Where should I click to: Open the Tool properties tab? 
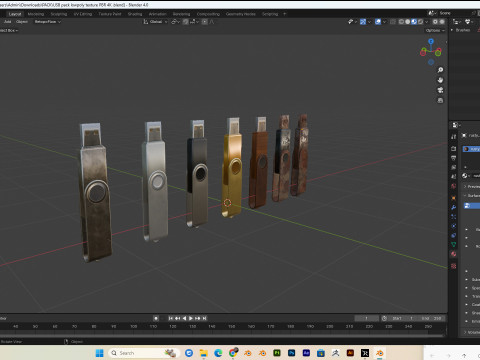(x=454, y=137)
